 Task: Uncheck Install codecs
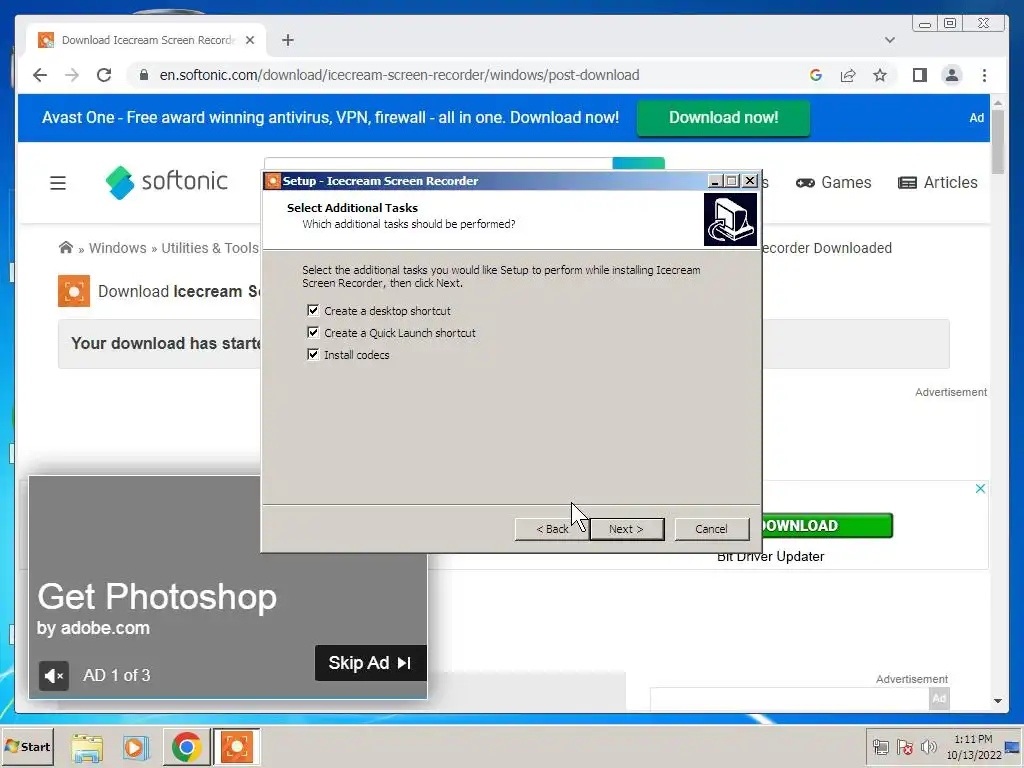click(x=313, y=354)
